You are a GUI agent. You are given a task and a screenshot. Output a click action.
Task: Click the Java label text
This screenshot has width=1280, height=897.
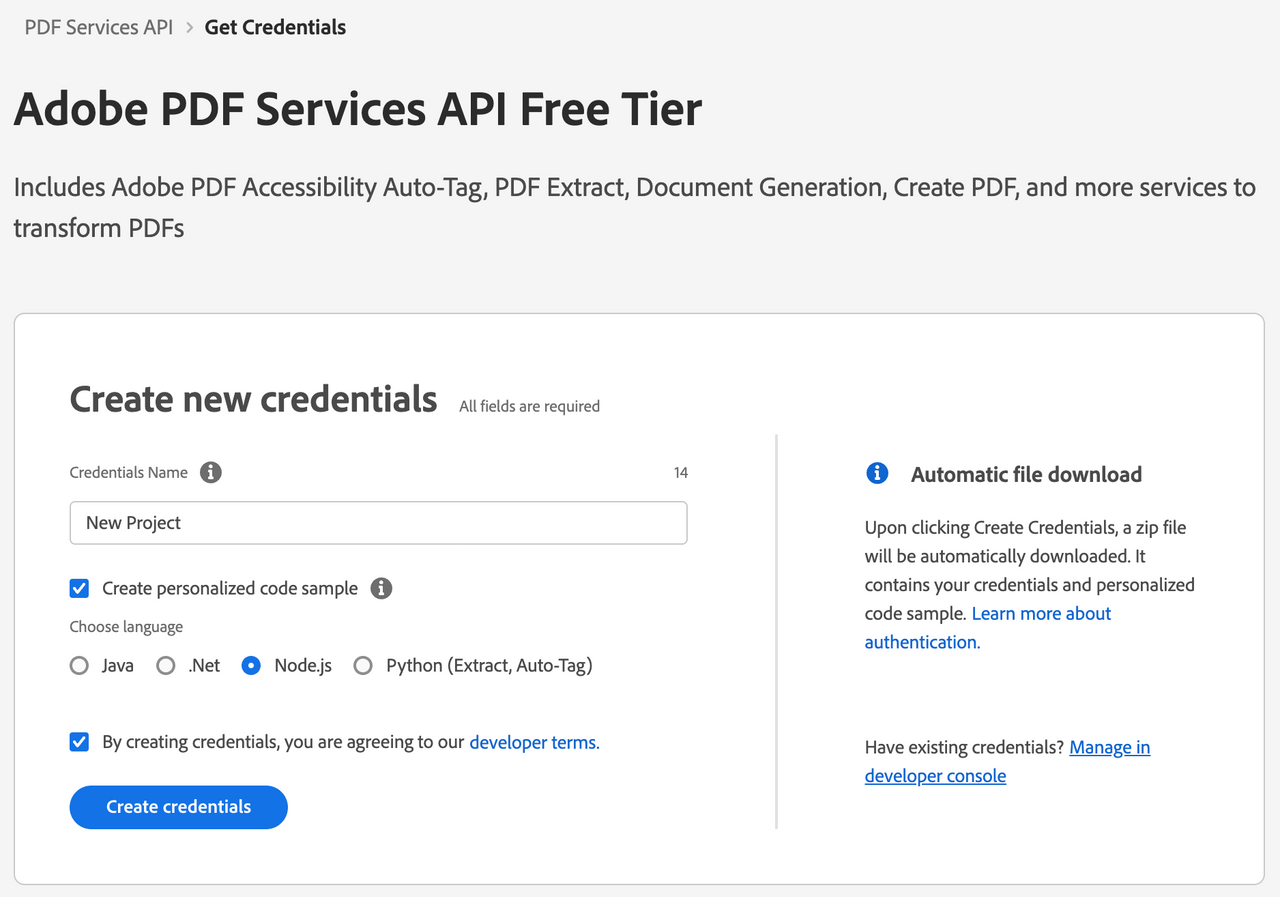click(118, 665)
